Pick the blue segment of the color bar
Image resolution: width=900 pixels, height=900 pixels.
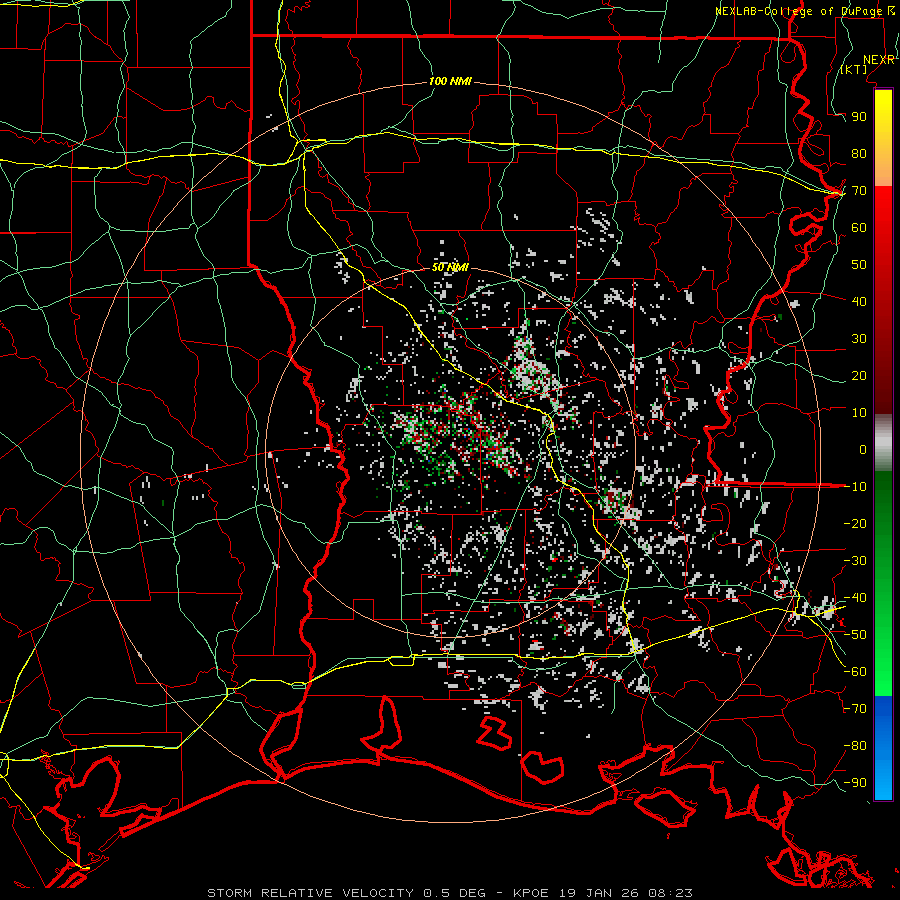tap(883, 748)
